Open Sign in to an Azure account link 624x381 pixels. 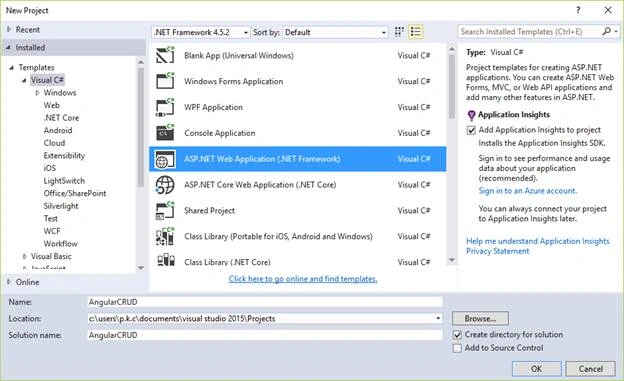(527, 191)
